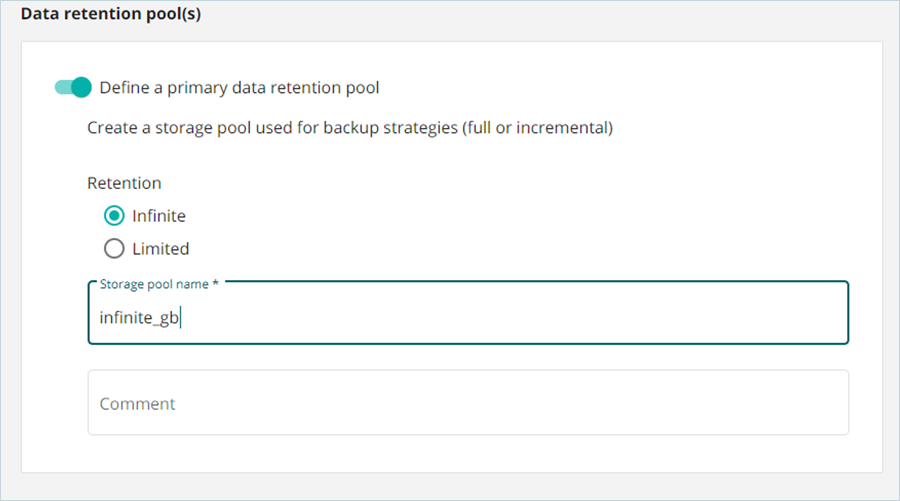Click the "Define a primary data retention pool" label

[239, 87]
